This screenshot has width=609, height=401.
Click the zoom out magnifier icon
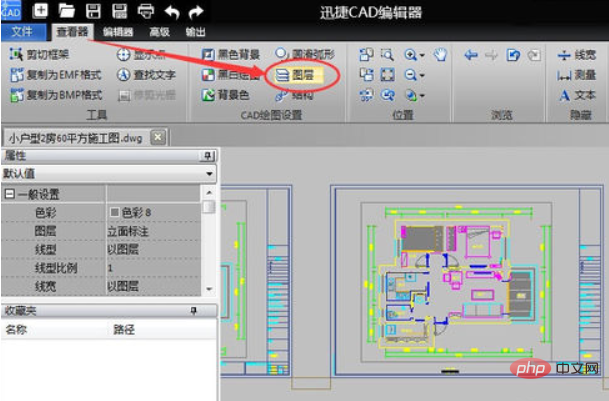click(411, 75)
